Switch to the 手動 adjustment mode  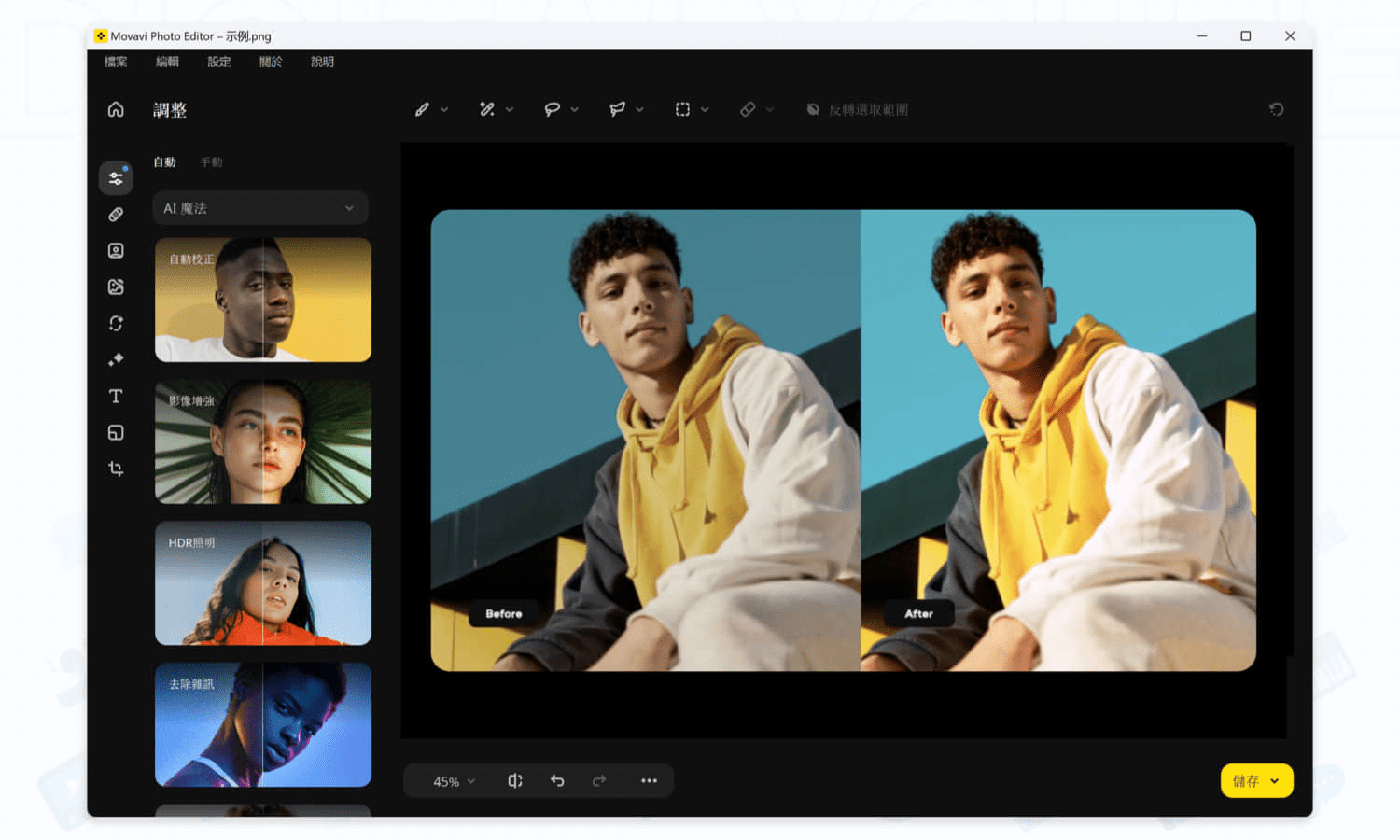(212, 161)
